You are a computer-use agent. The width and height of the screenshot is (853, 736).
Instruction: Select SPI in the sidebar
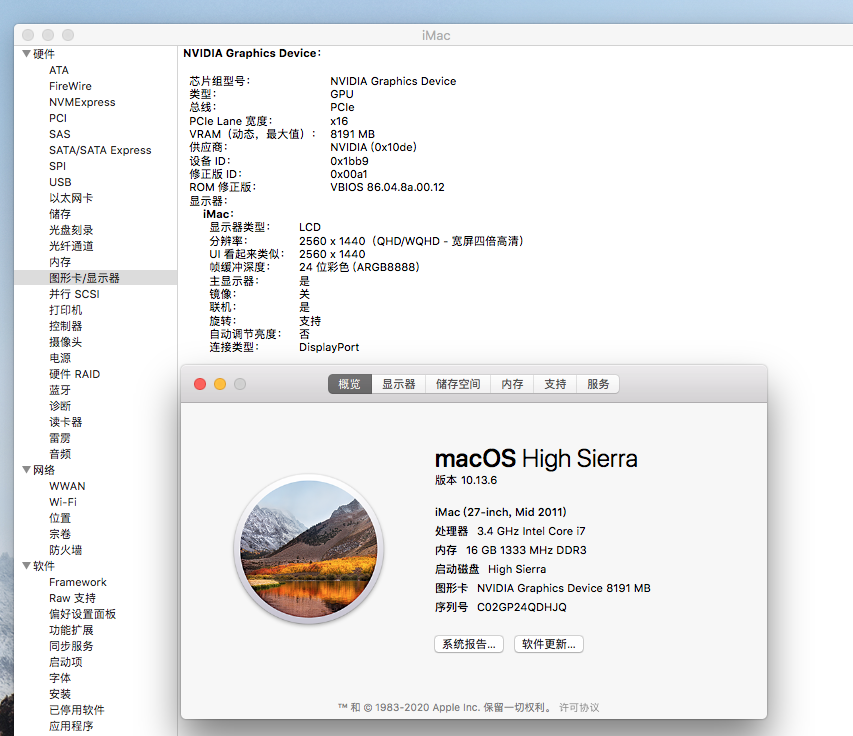(x=57, y=166)
